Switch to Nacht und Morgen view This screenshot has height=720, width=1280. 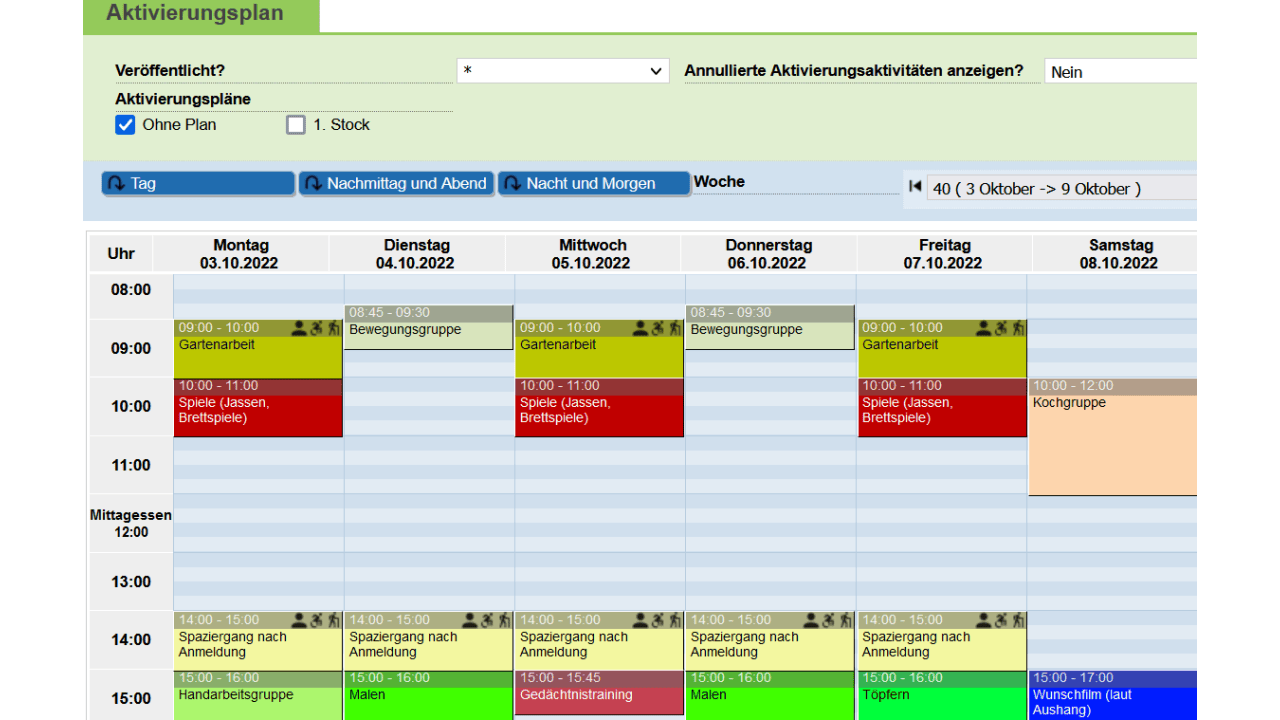594,183
